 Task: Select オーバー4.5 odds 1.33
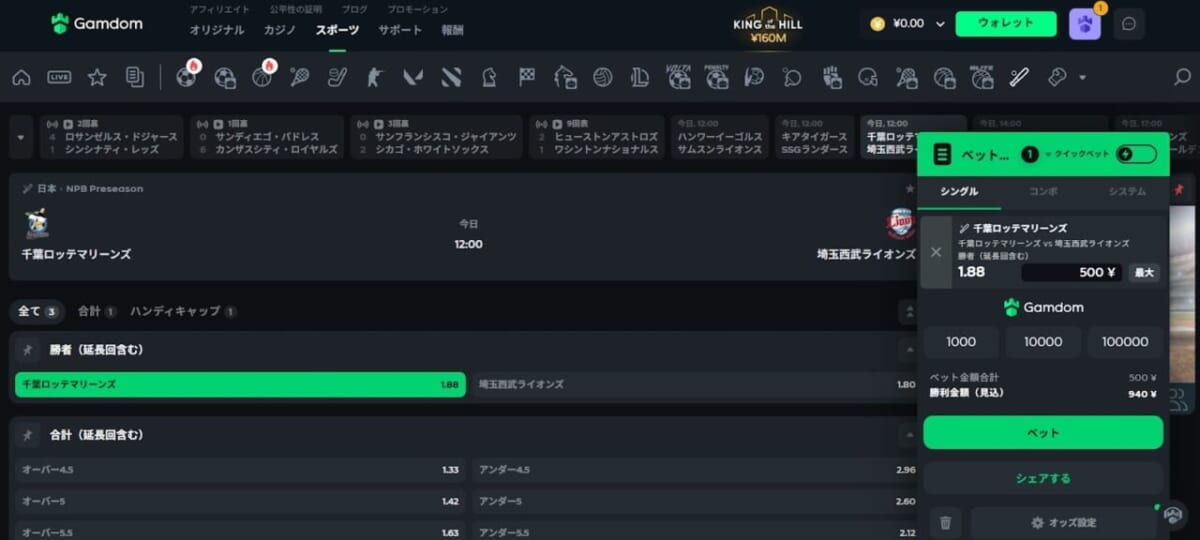coord(240,469)
